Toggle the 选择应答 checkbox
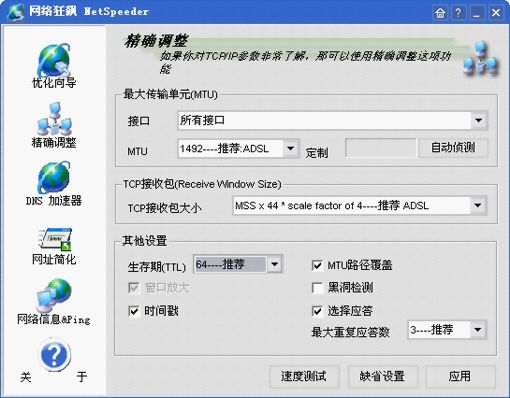This screenshot has height=398, width=510. (x=317, y=311)
